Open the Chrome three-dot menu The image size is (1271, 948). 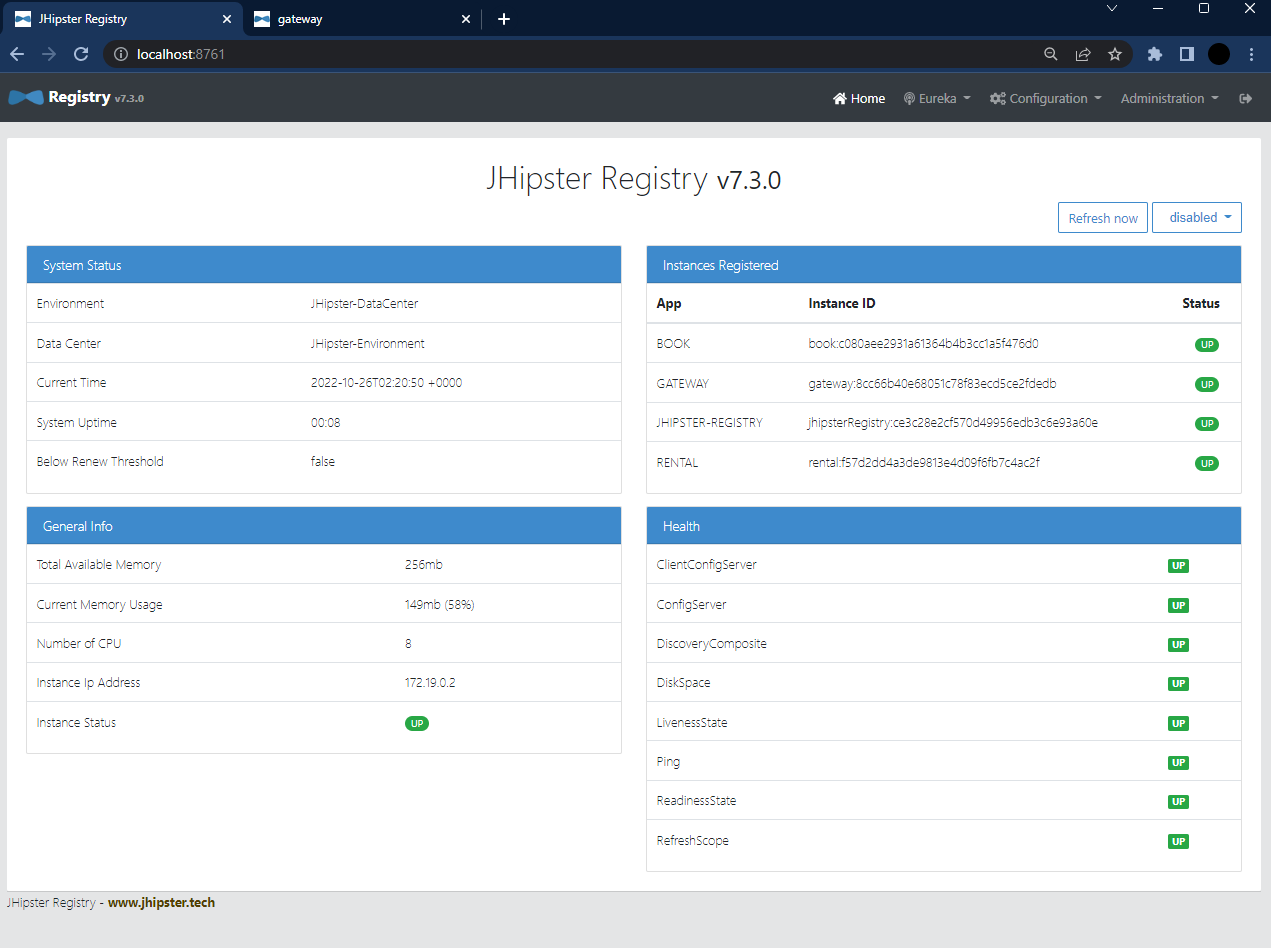(x=1252, y=54)
